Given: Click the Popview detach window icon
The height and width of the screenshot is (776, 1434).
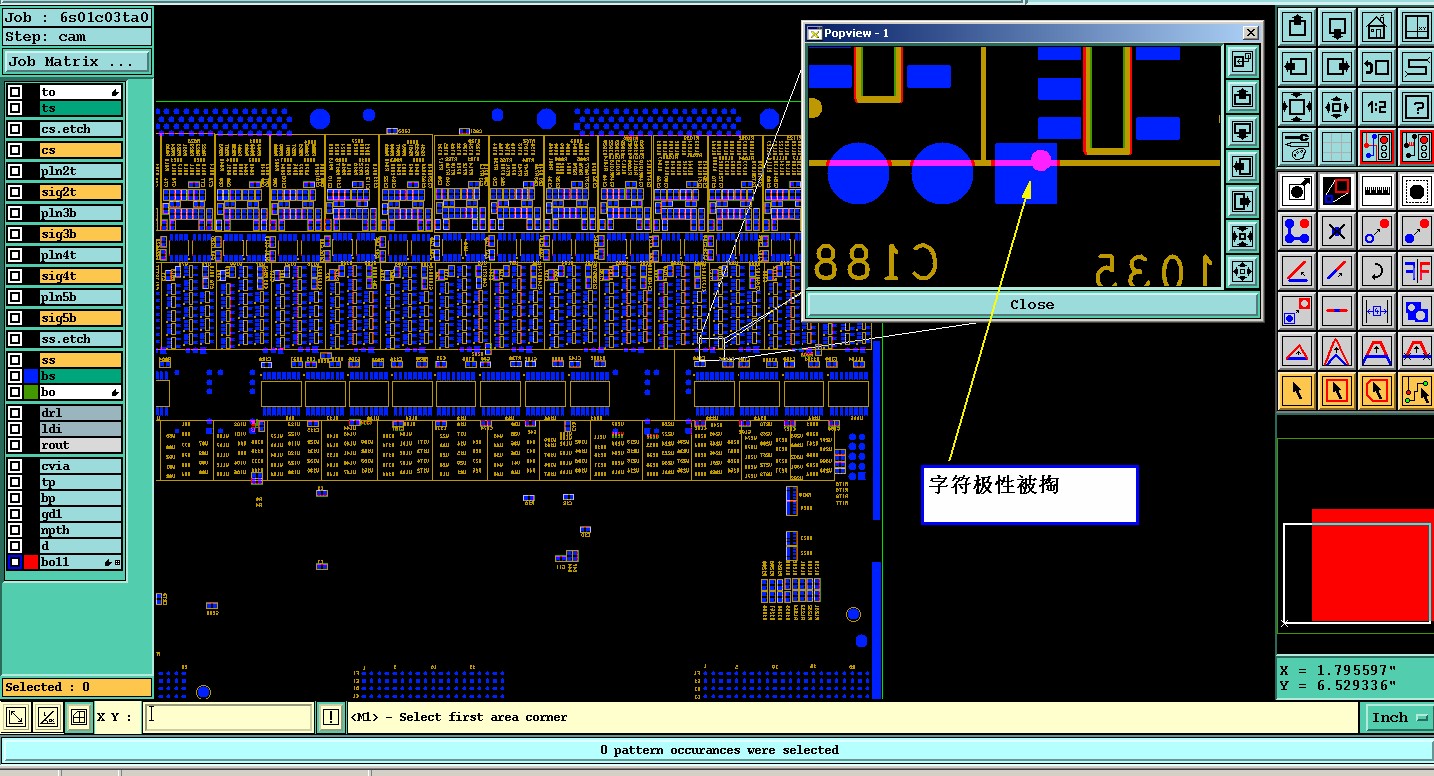Looking at the screenshot, I should pyautogui.click(x=1242, y=62).
